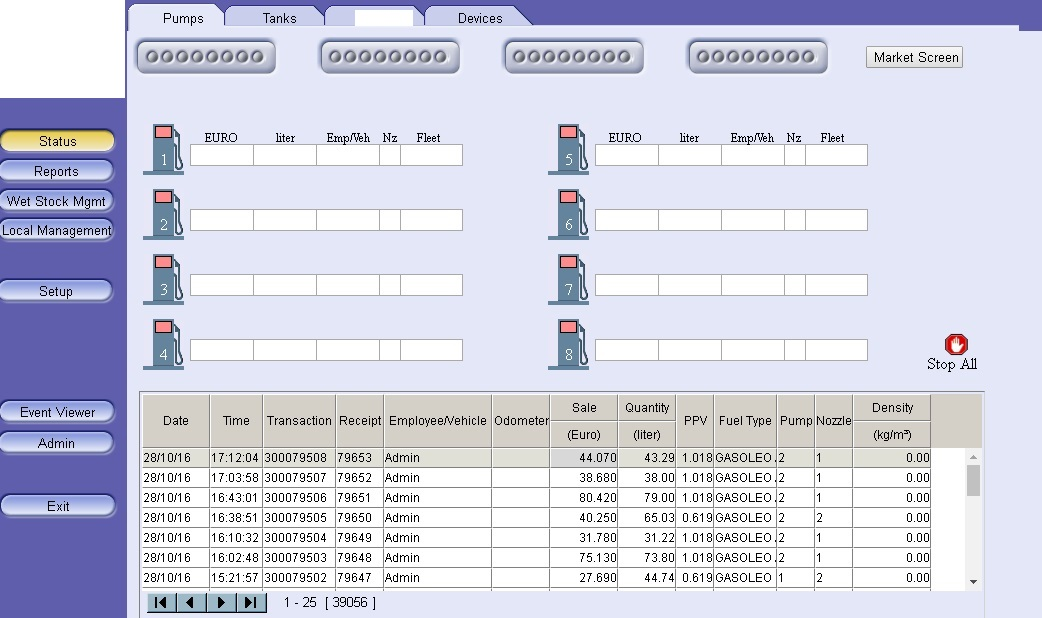Screen dimensions: 1042x618
Task: Select the pump 6 fuel dispenser icon
Action: (570, 215)
